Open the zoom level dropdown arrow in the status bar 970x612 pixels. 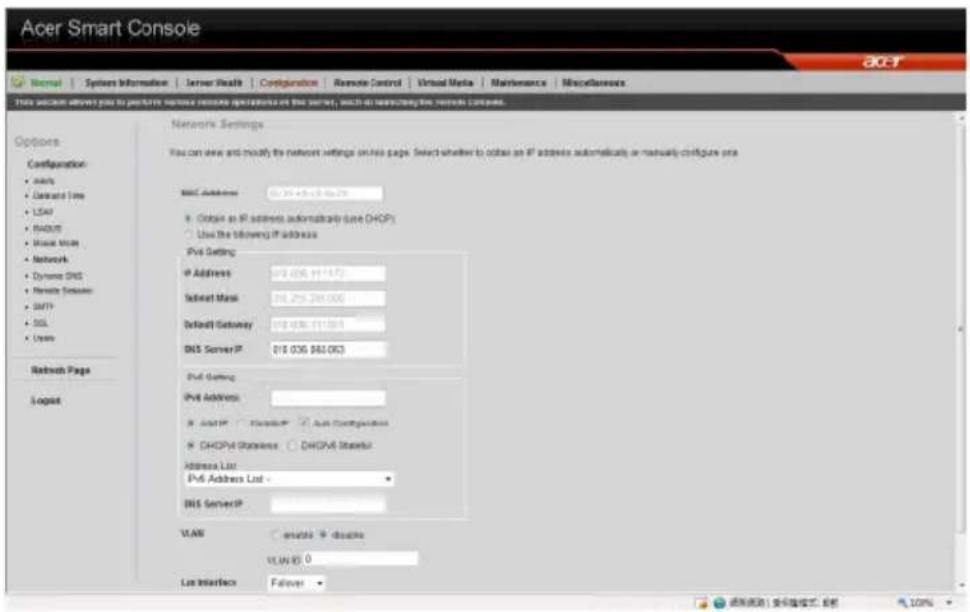(x=949, y=603)
